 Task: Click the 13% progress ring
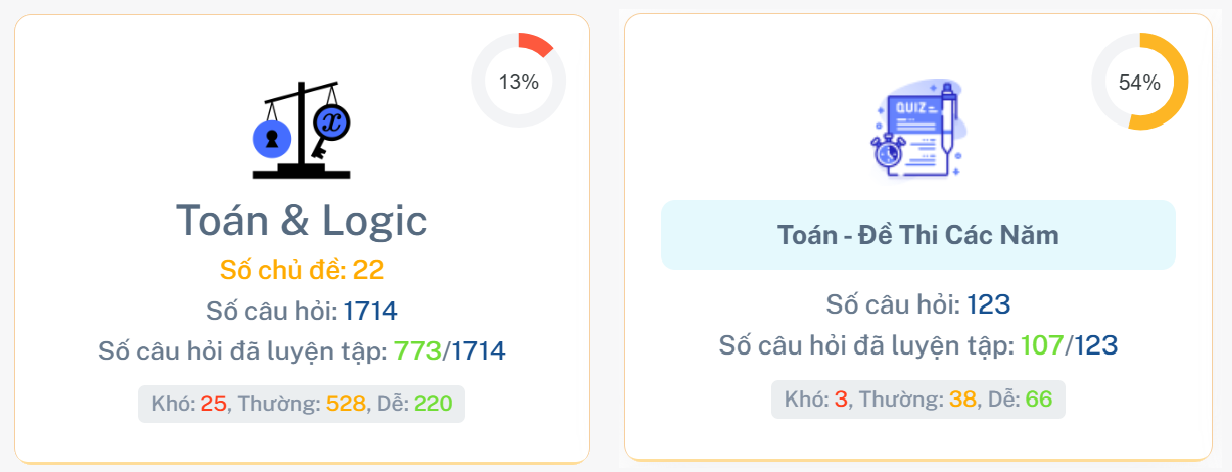point(518,82)
